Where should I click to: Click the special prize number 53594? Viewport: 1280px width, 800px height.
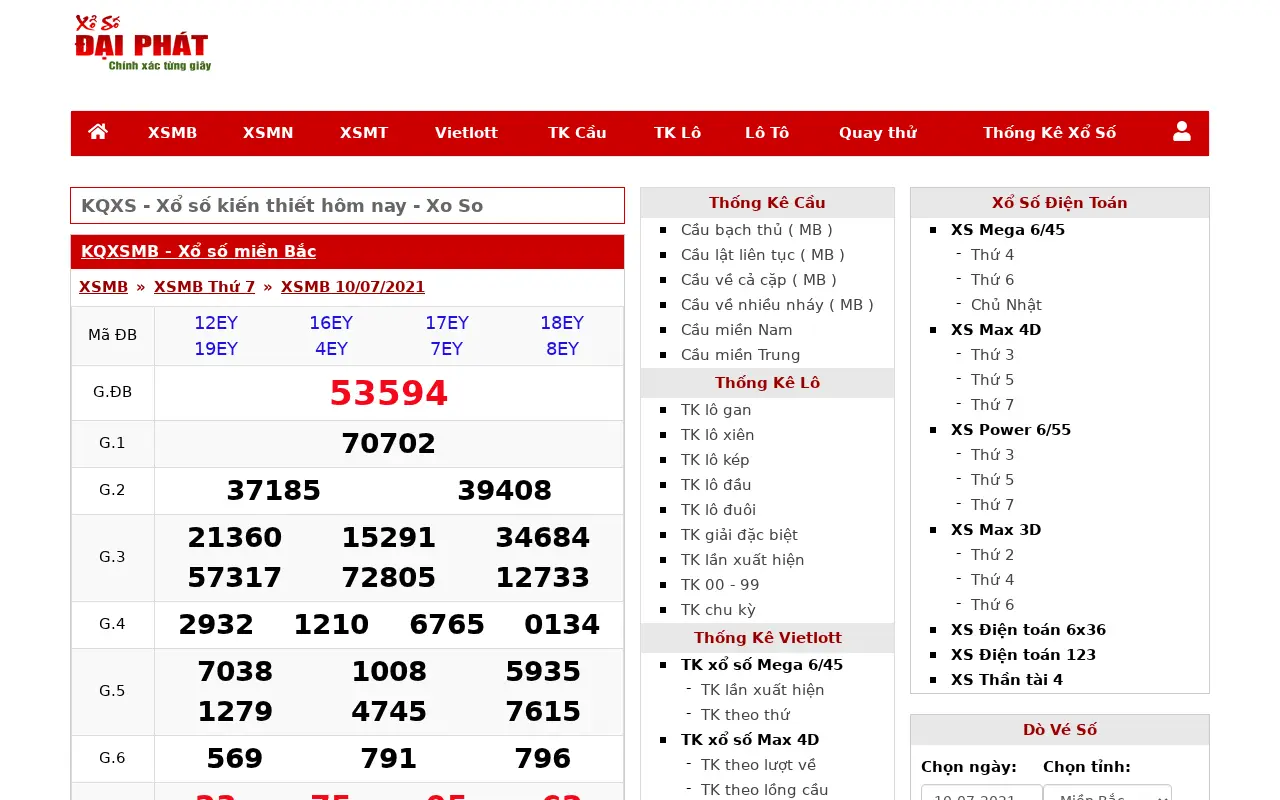point(389,393)
